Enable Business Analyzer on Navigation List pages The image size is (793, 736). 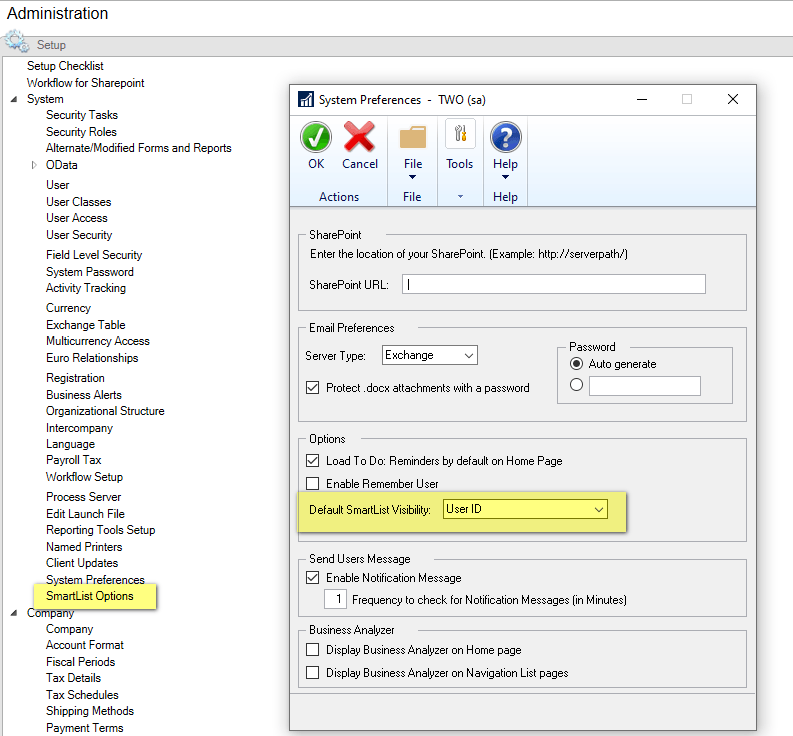313,673
